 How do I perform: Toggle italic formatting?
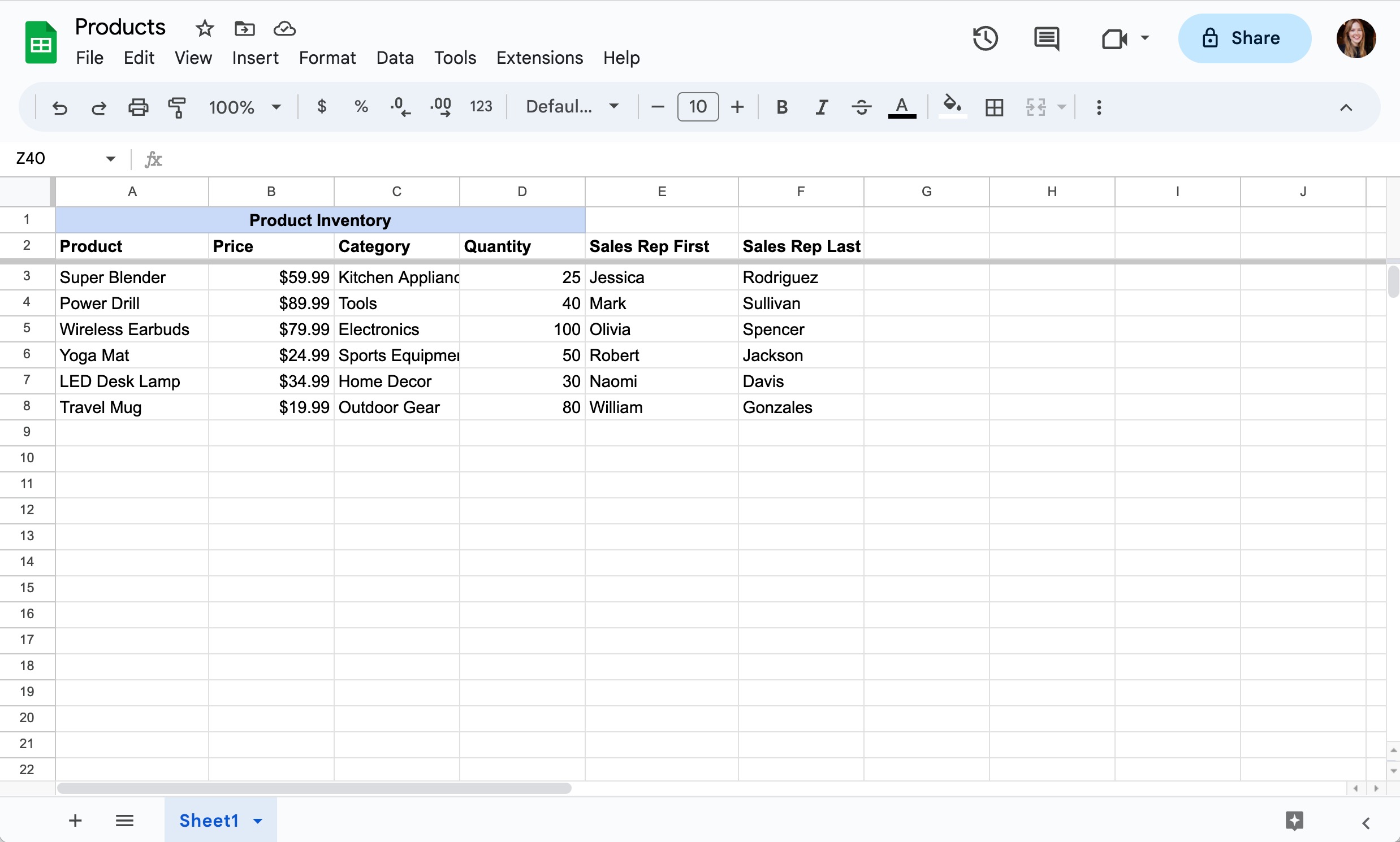(821, 107)
